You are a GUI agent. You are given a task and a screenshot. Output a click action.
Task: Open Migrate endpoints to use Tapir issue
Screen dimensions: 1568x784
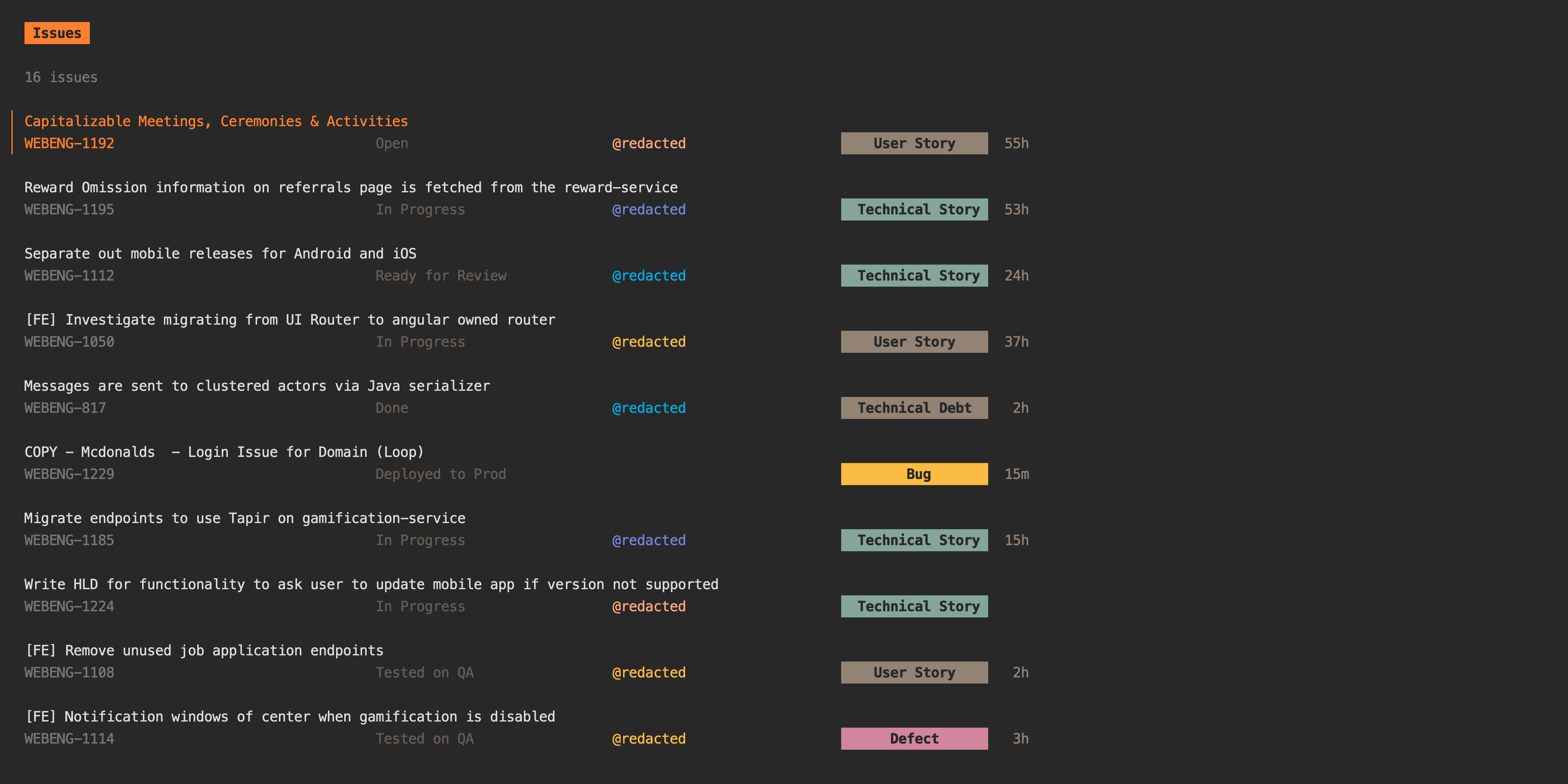244,518
